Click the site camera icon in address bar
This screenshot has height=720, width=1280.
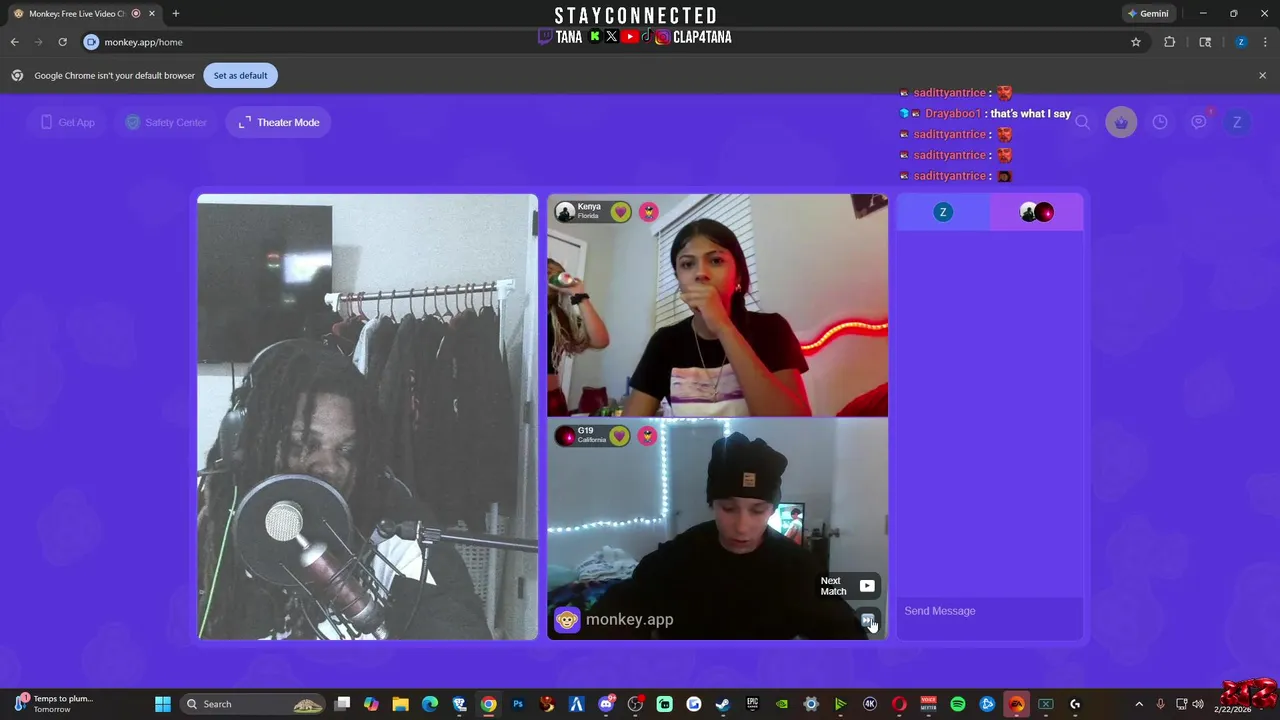(x=91, y=42)
